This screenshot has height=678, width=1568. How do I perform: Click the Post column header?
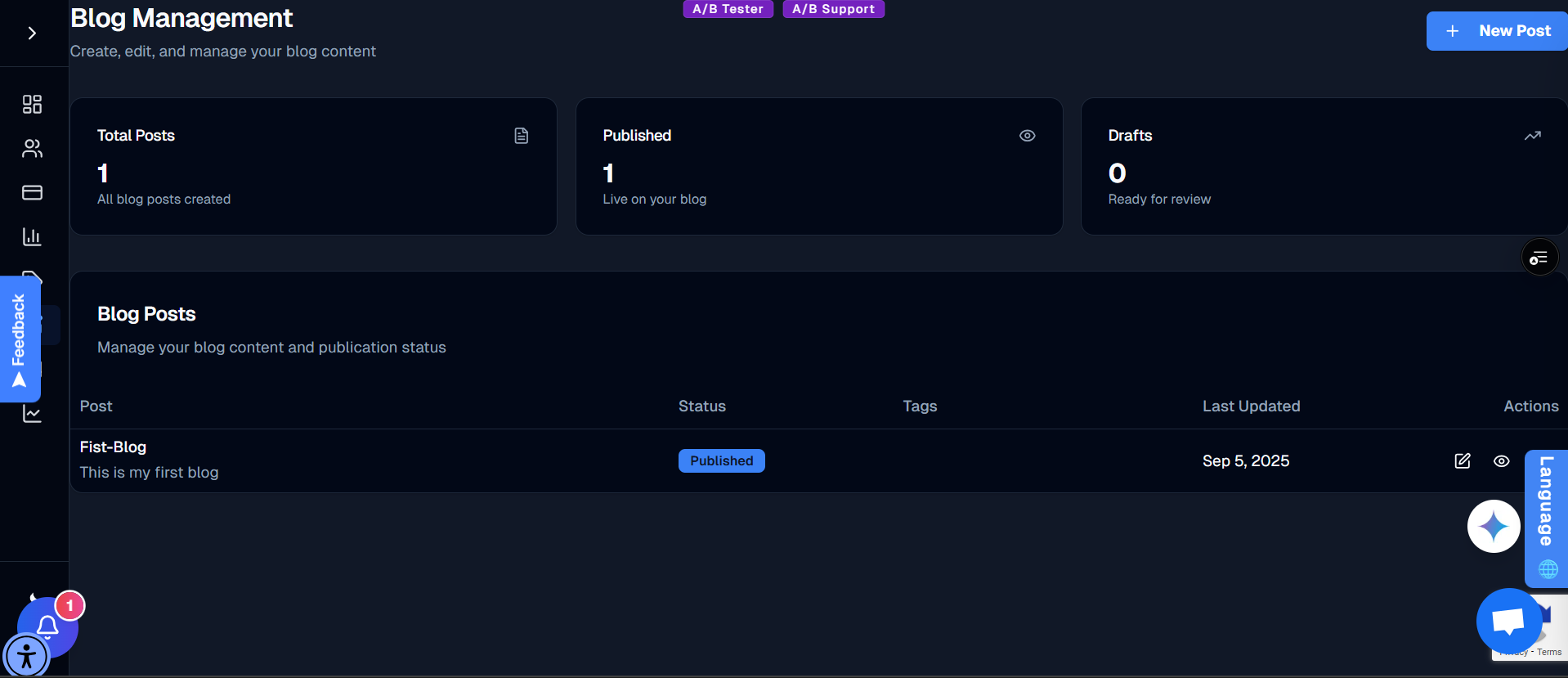tap(96, 406)
